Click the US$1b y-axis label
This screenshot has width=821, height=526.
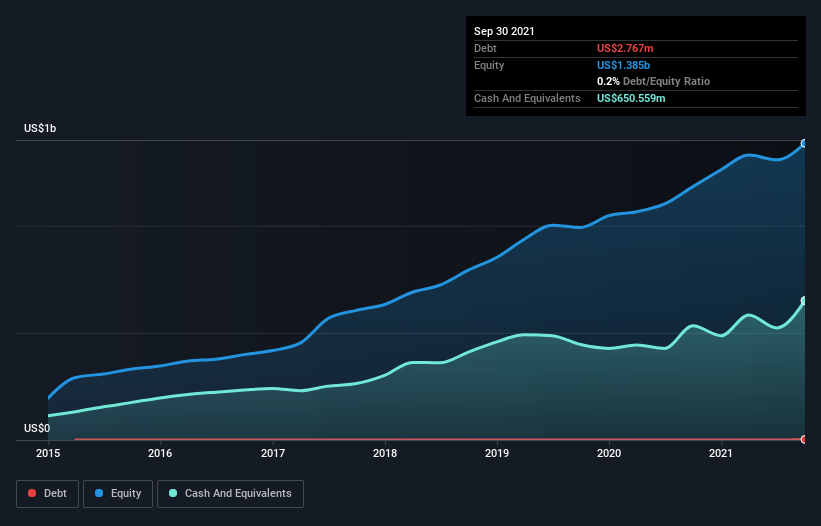click(40, 128)
